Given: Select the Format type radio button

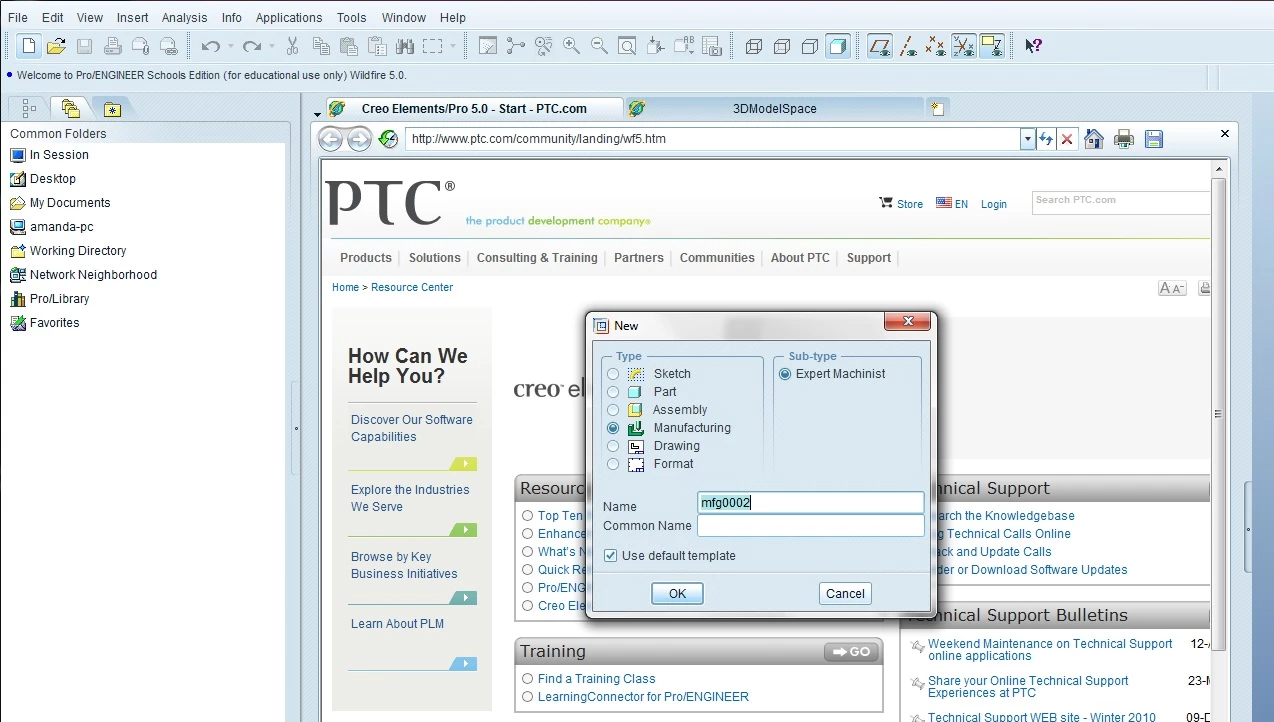Looking at the screenshot, I should click(x=613, y=464).
